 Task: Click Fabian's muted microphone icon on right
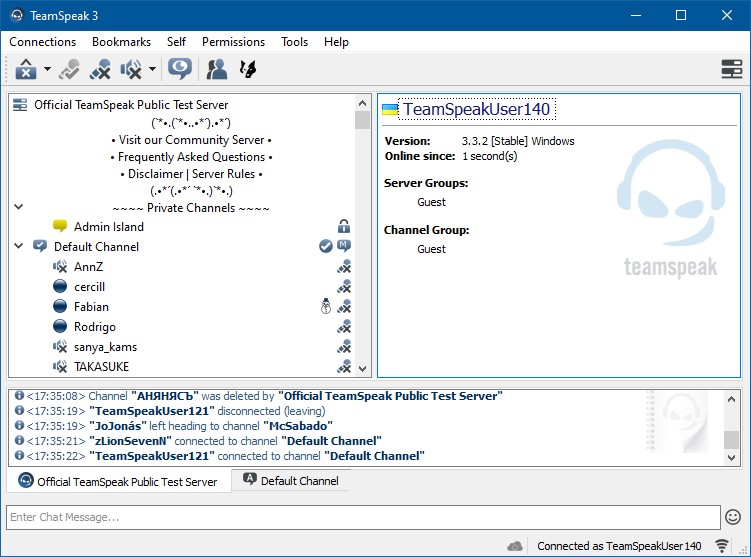(344, 307)
